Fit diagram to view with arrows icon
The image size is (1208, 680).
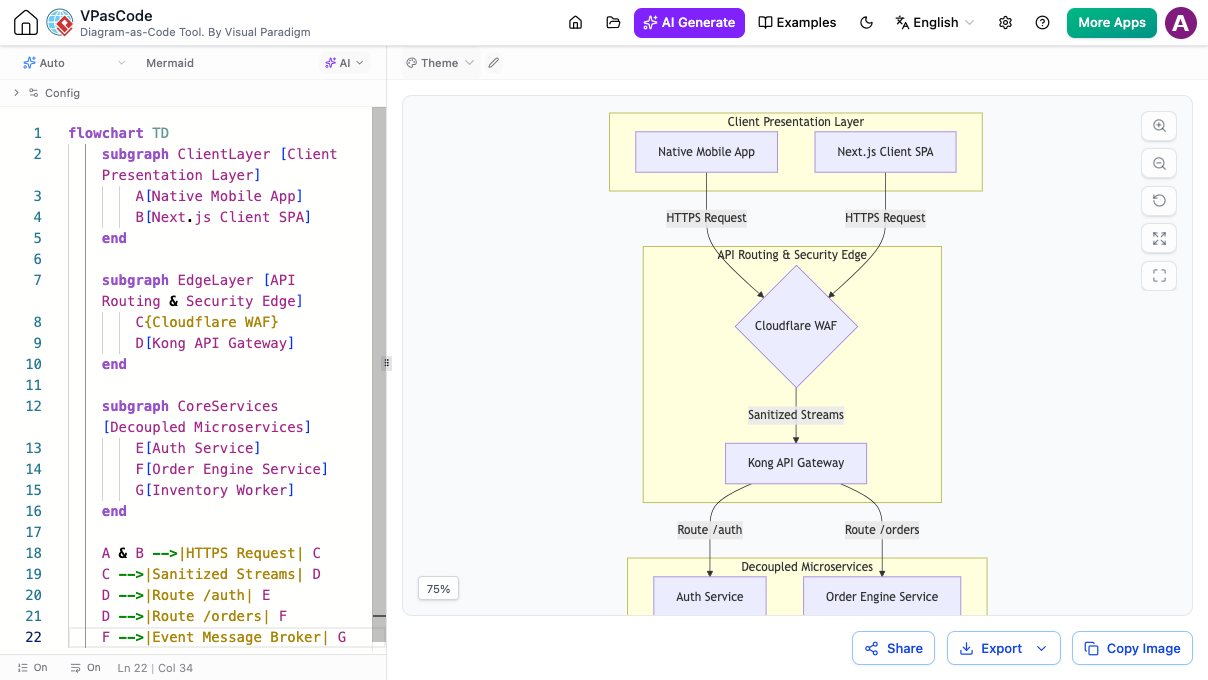coord(1159,238)
